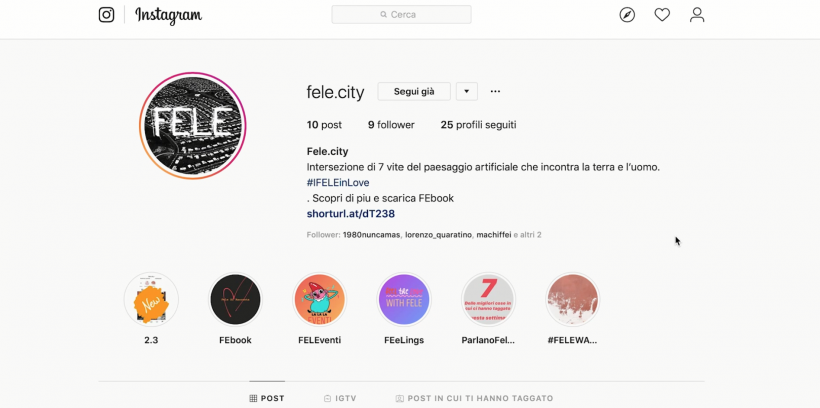
Task: Open the #FELEWA... story highlight
Action: [x=573, y=300]
